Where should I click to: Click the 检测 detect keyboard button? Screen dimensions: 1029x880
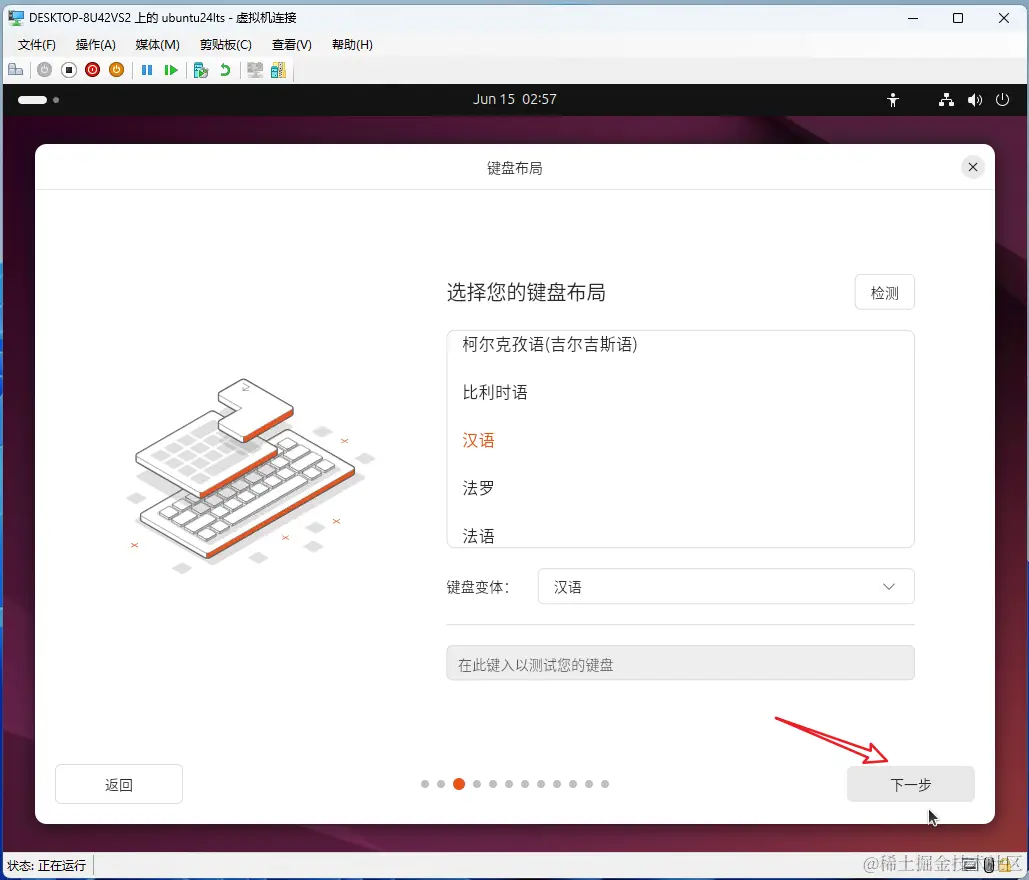pos(885,293)
